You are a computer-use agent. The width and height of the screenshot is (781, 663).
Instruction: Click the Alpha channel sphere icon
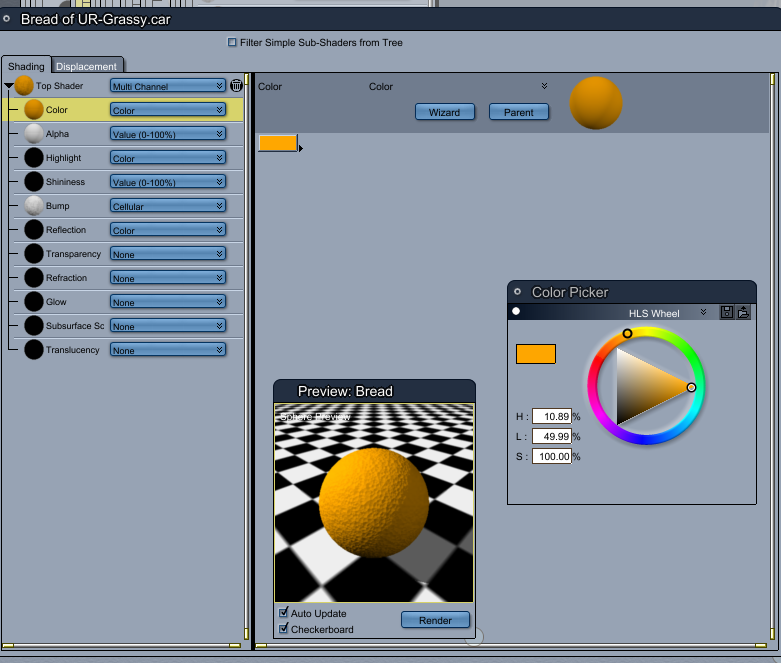(34, 133)
